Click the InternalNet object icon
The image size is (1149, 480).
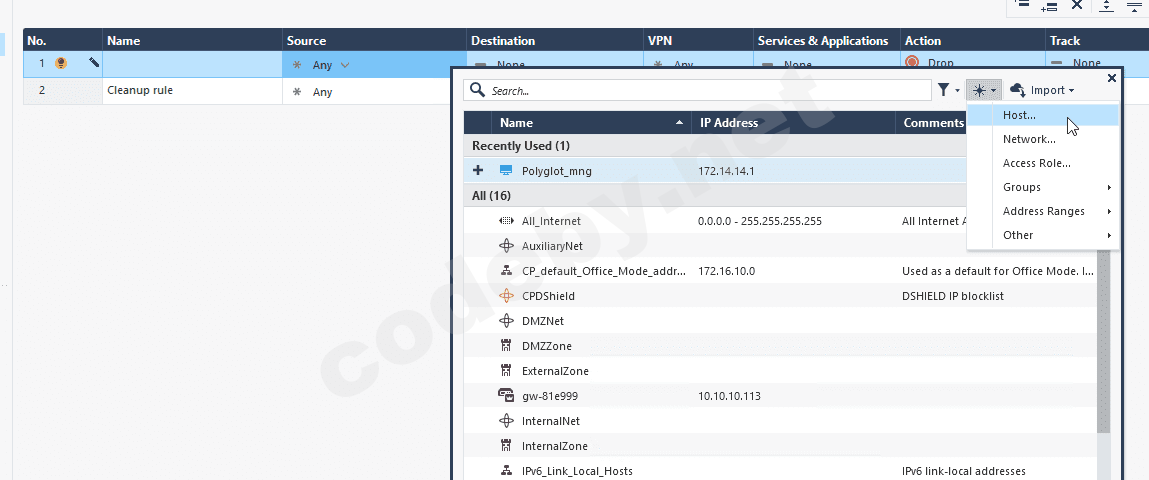[506, 421]
